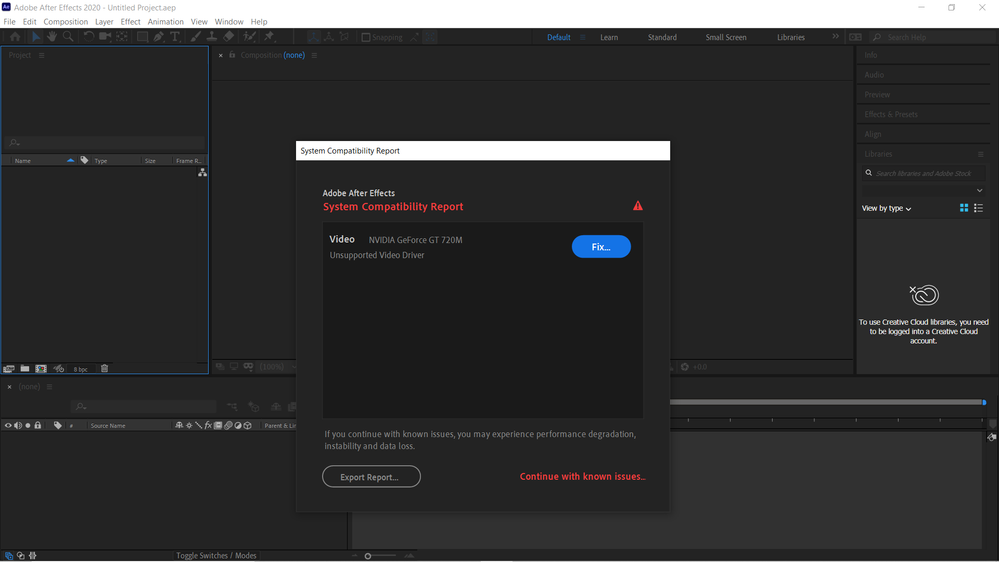Select the Type text tool

tap(175, 37)
